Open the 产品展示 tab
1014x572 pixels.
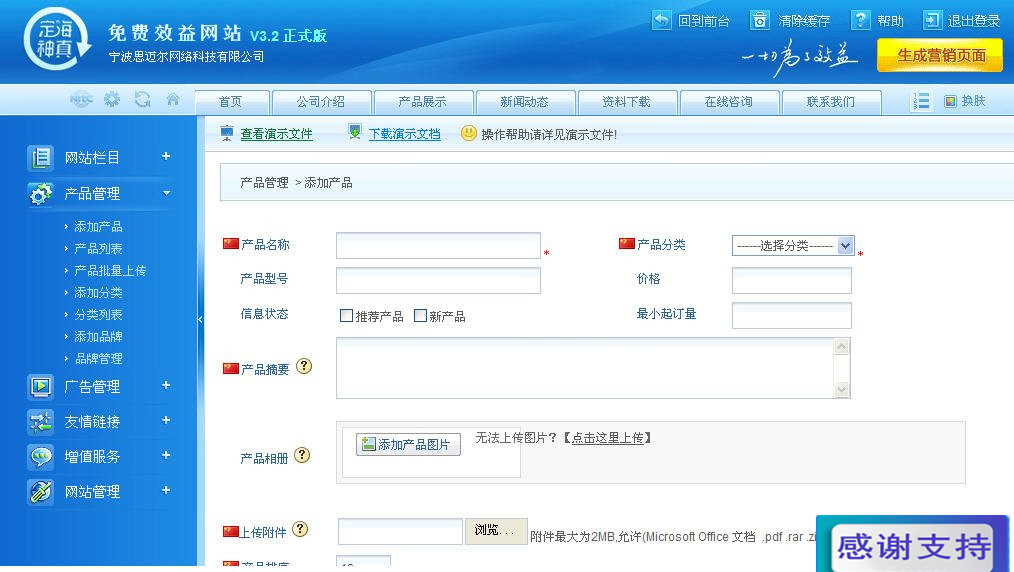point(423,102)
